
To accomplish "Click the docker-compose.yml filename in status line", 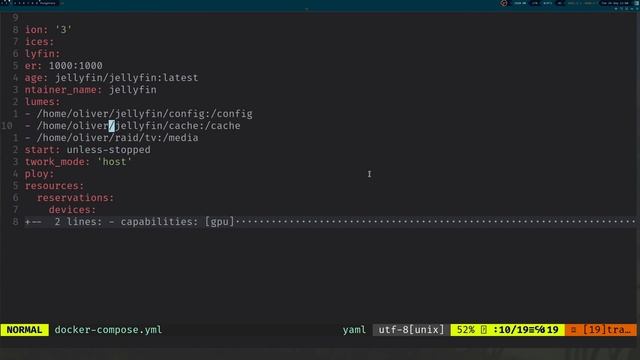I will (108, 330).
